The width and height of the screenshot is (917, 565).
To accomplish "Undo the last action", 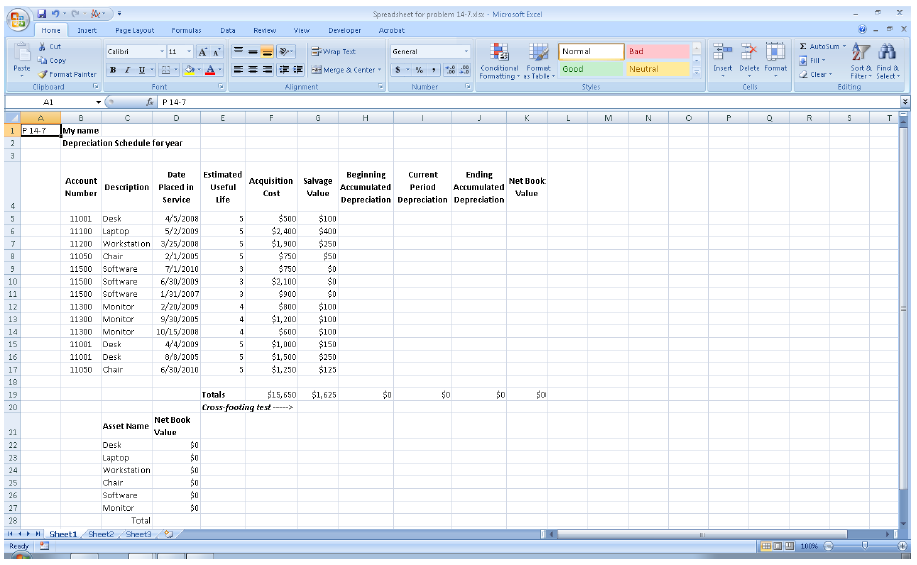I will [x=56, y=13].
